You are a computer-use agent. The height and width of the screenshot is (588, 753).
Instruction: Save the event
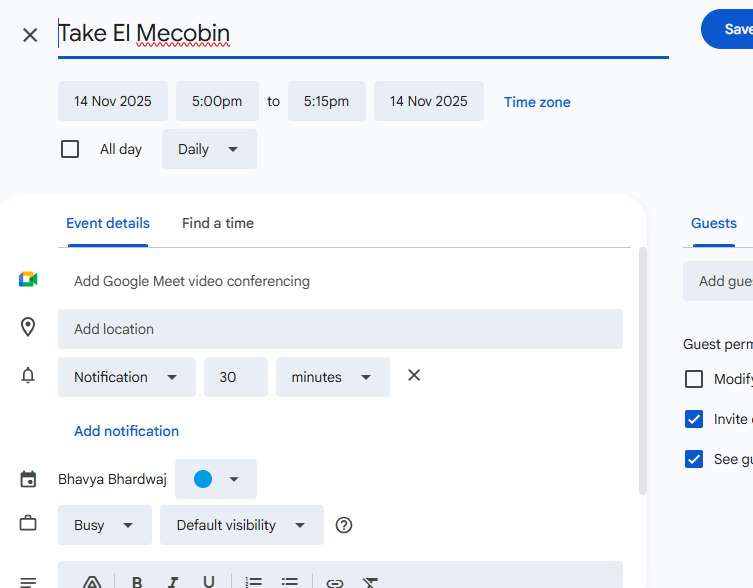[727, 29]
